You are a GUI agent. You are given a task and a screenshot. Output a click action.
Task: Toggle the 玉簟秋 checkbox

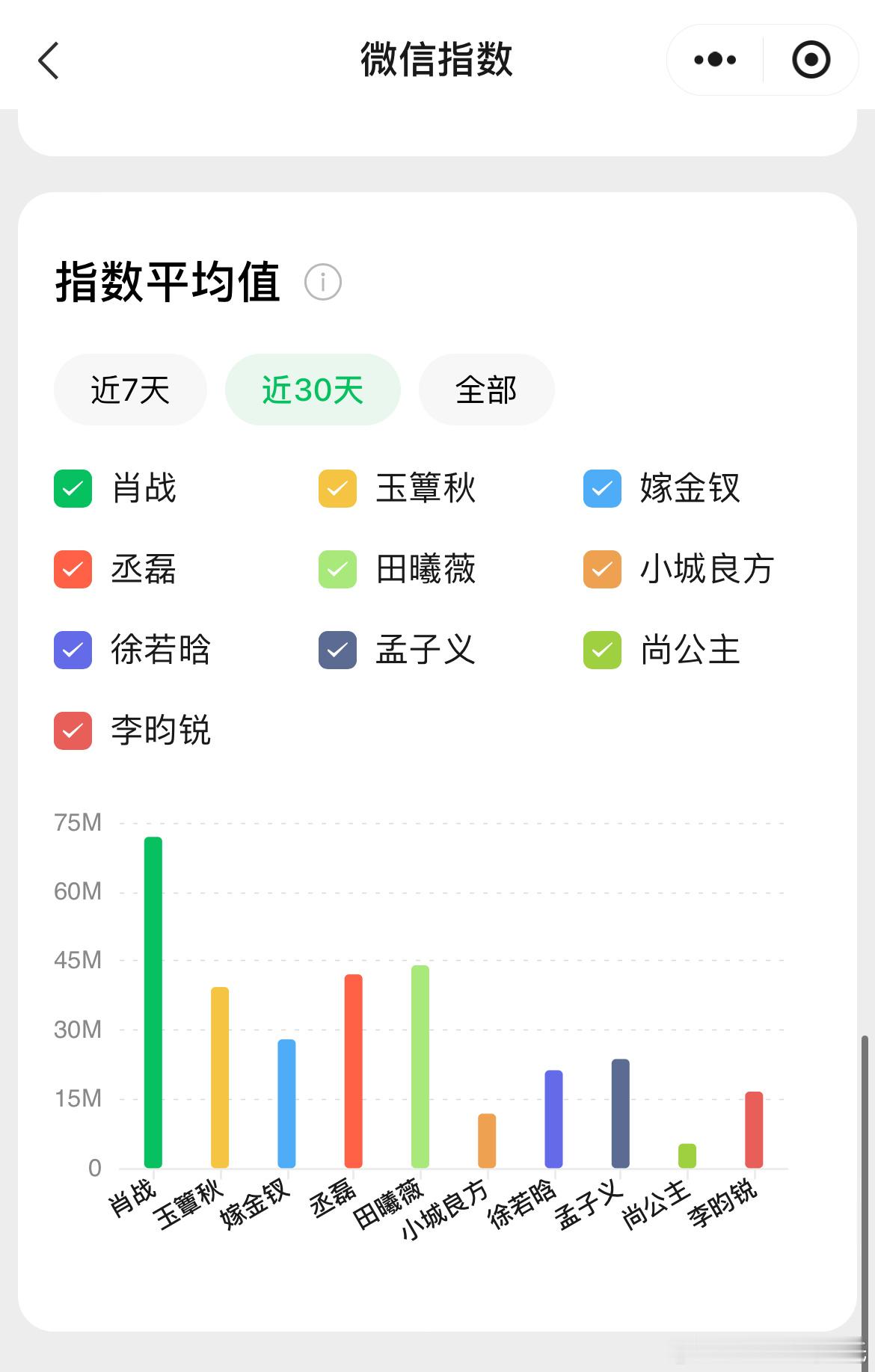tap(337, 488)
